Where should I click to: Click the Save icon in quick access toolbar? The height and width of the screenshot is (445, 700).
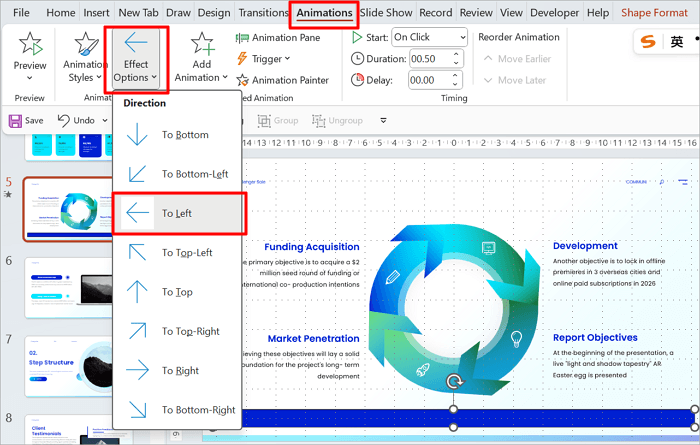(x=26, y=120)
